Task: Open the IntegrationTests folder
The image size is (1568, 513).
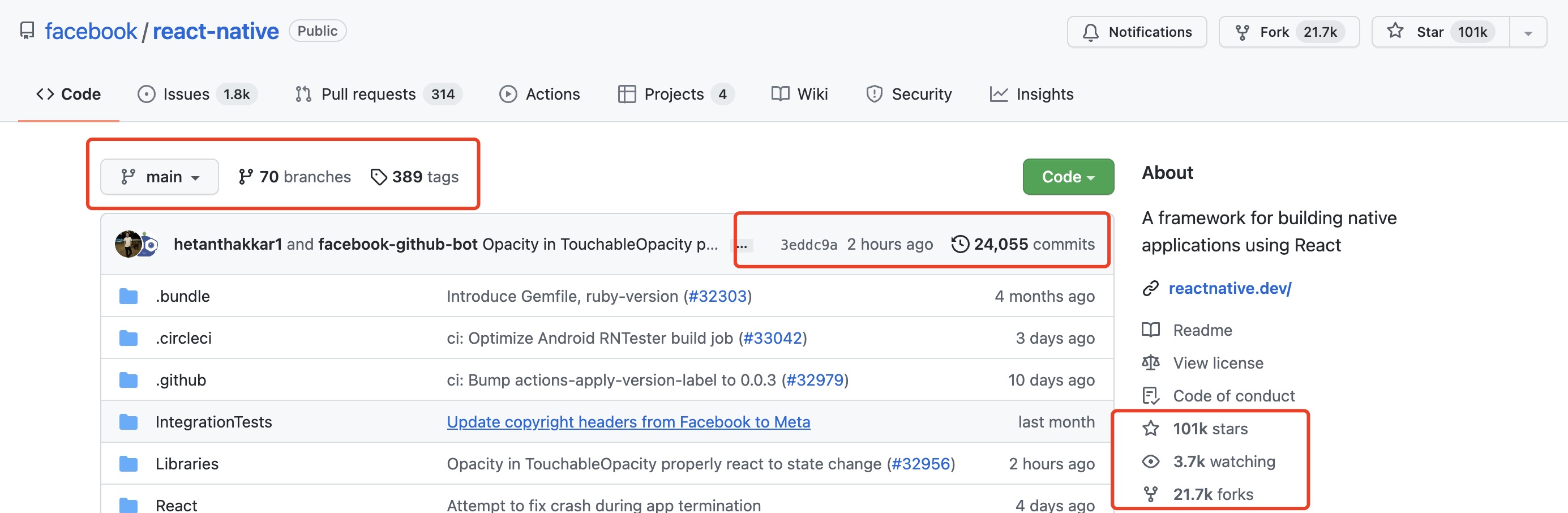Action: pos(213,422)
